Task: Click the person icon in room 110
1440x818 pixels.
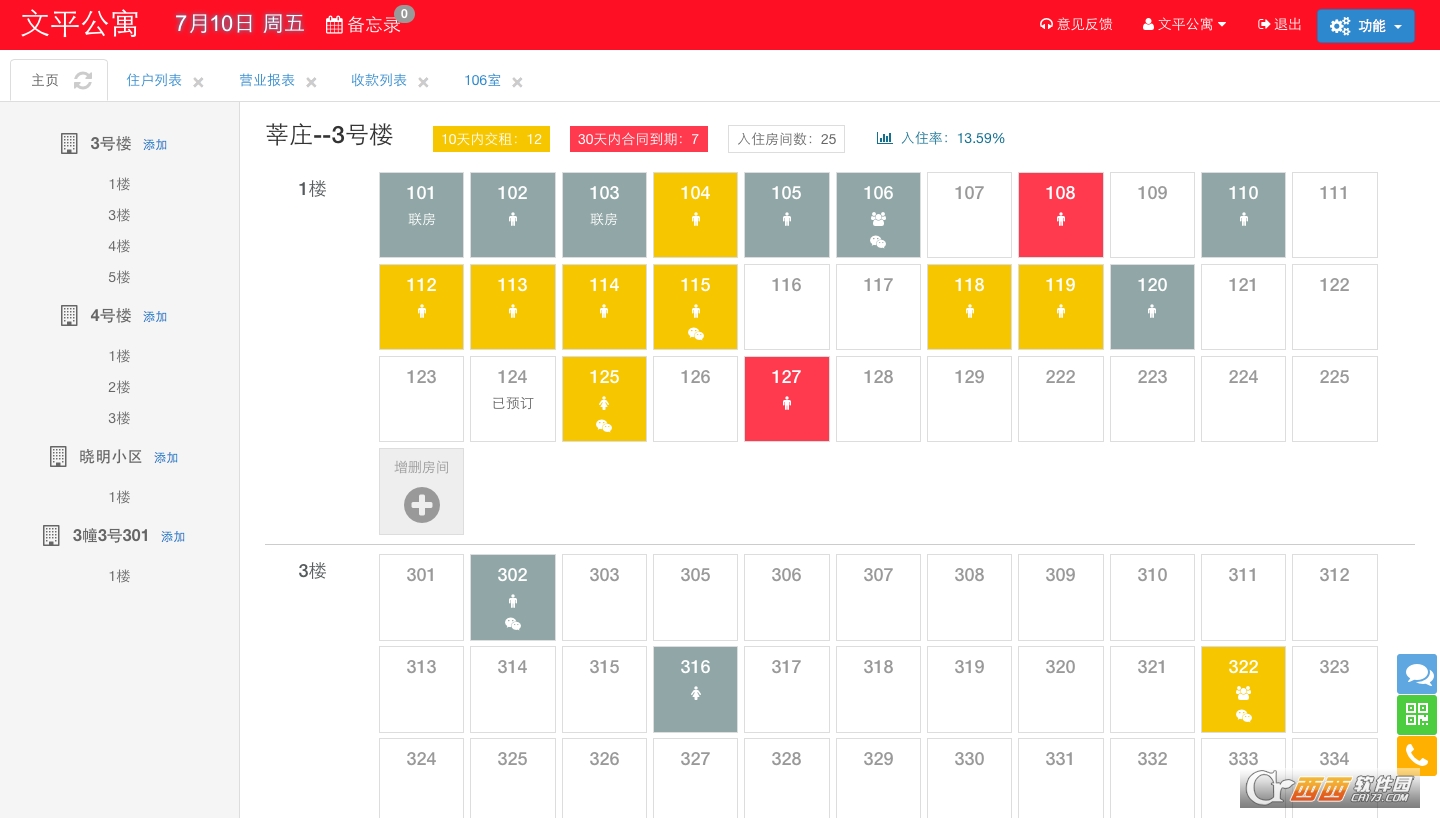Action: 1243,219
